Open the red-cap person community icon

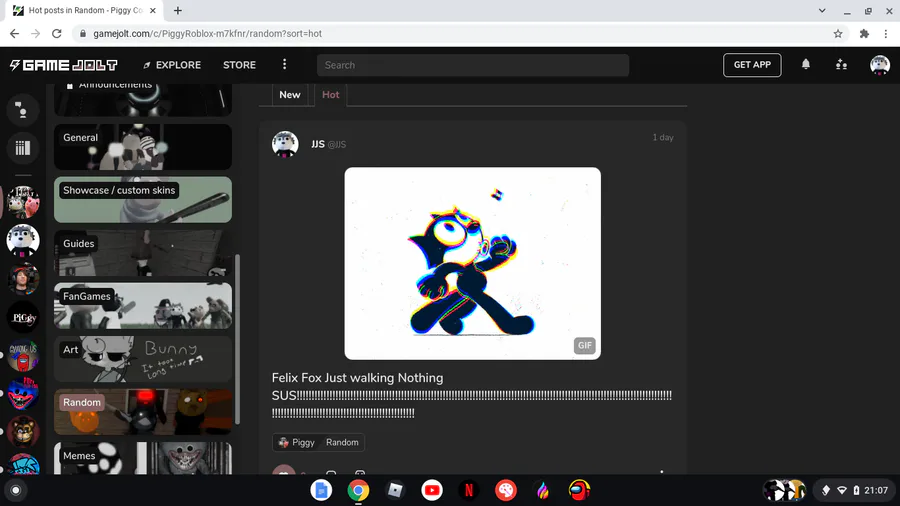[23, 279]
